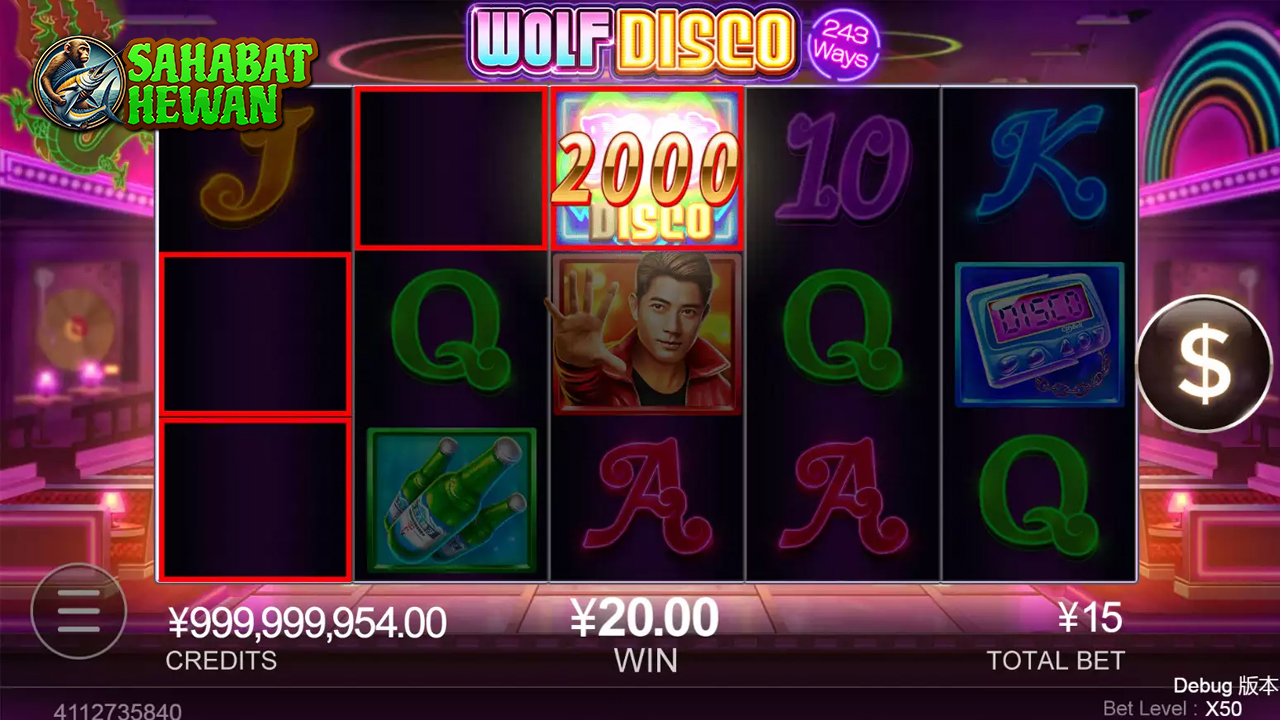The width and height of the screenshot is (1280, 720).
Task: Open the hamburger menu button
Action: pos(78,611)
